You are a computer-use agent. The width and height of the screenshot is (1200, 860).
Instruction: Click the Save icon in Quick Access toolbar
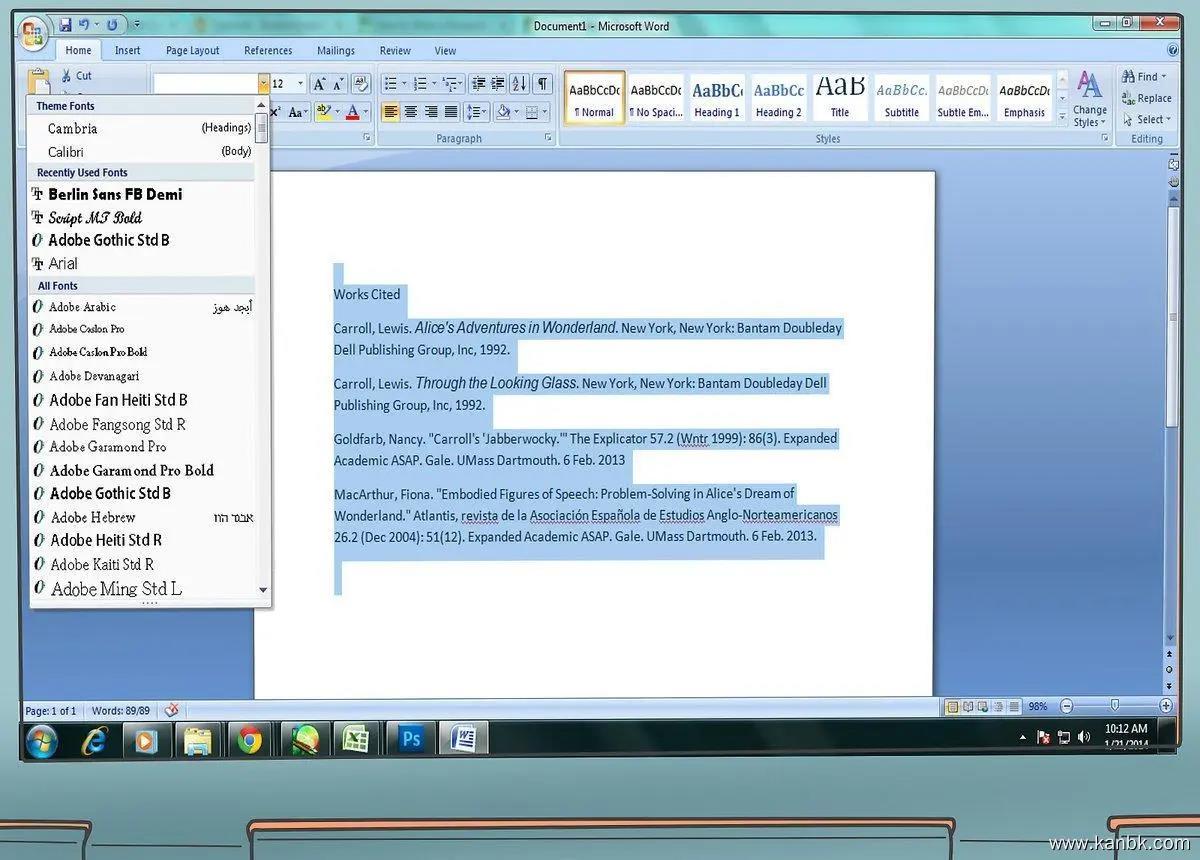[x=65, y=24]
